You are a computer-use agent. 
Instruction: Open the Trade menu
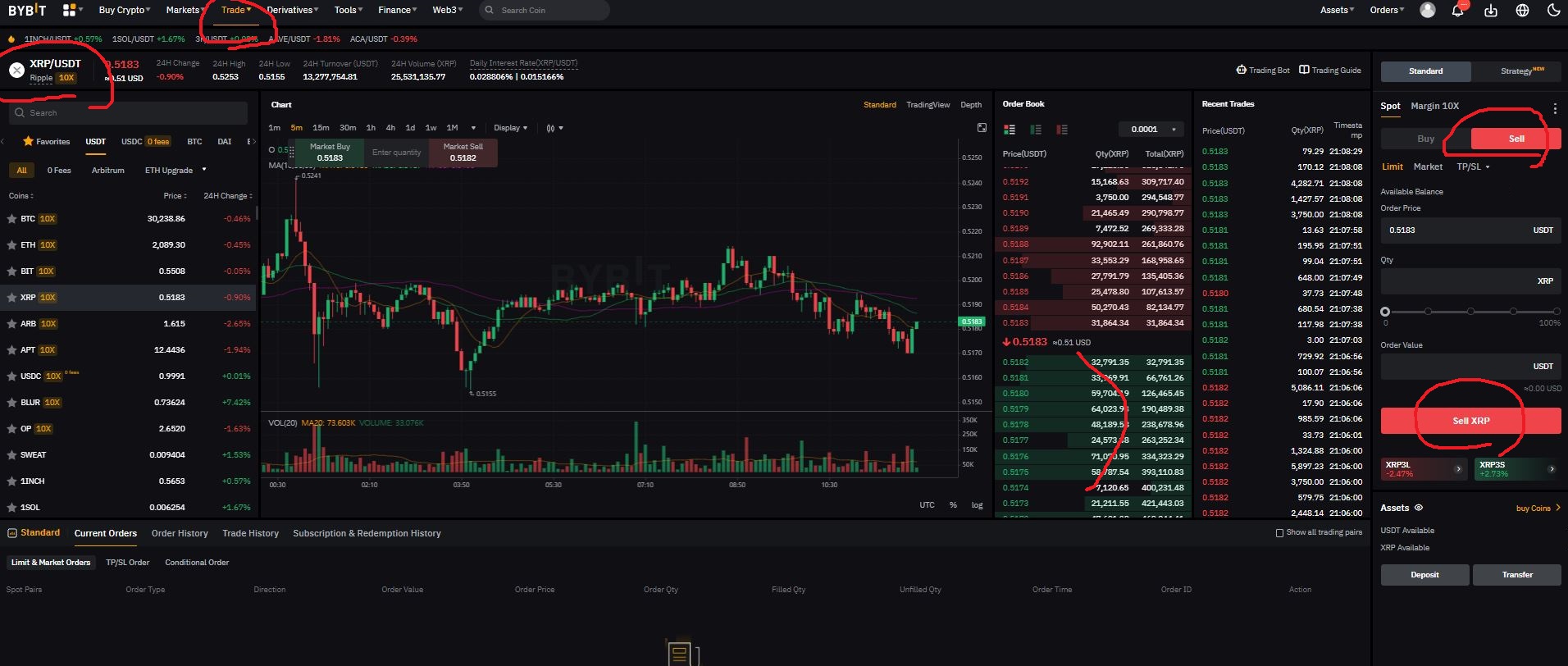click(x=236, y=10)
